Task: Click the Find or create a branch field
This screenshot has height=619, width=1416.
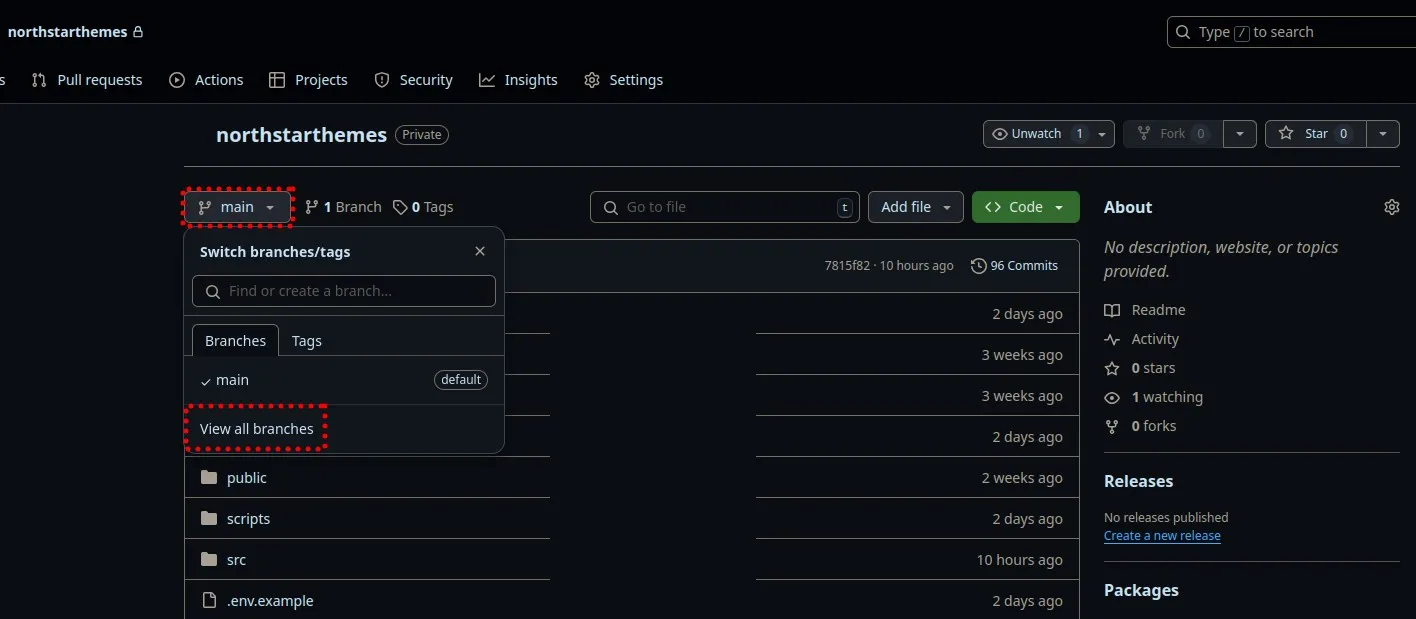Action: coord(344,291)
